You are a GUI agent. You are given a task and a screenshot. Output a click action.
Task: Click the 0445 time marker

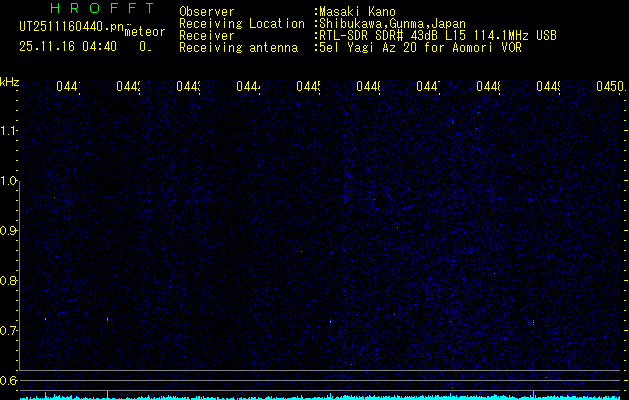(308, 86)
